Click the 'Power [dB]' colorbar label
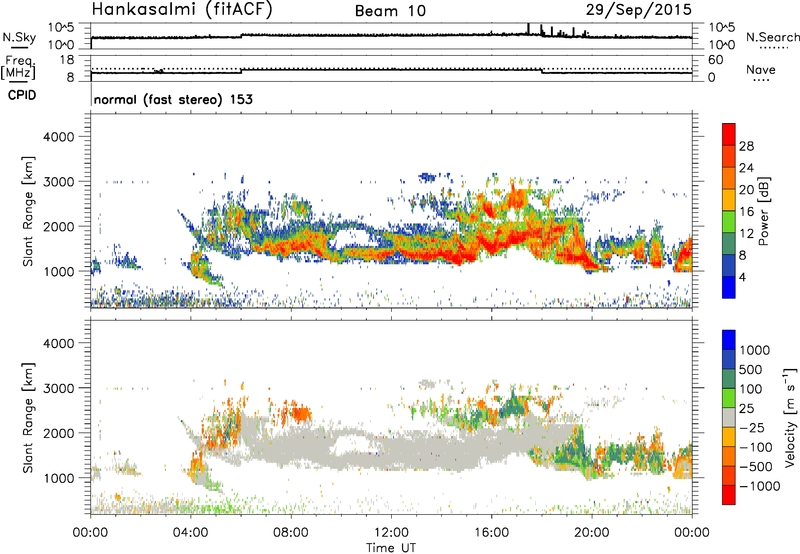 pos(764,211)
